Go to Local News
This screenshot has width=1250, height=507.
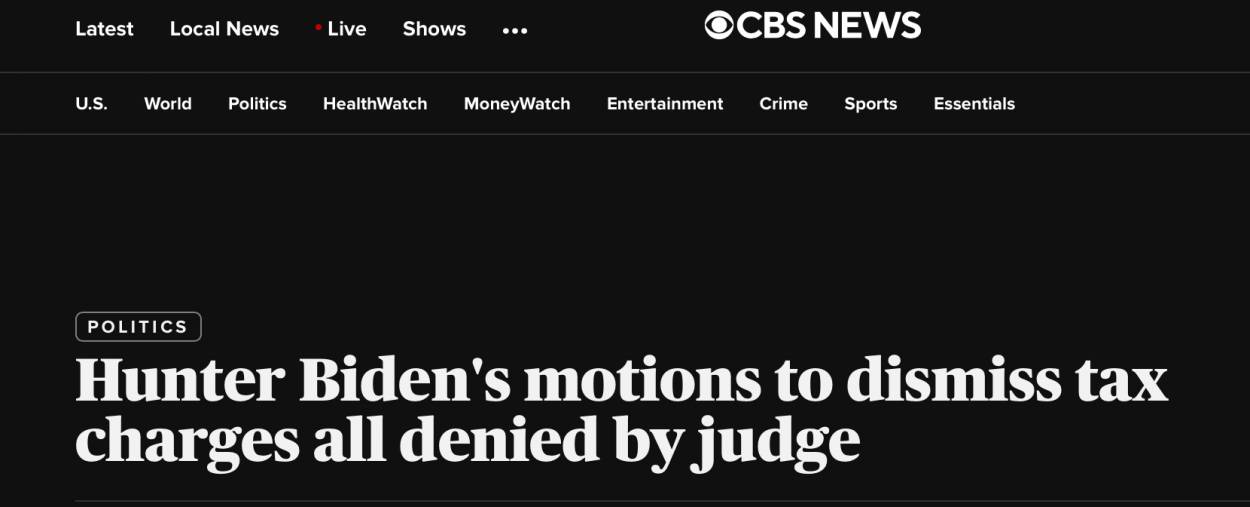[224, 29]
